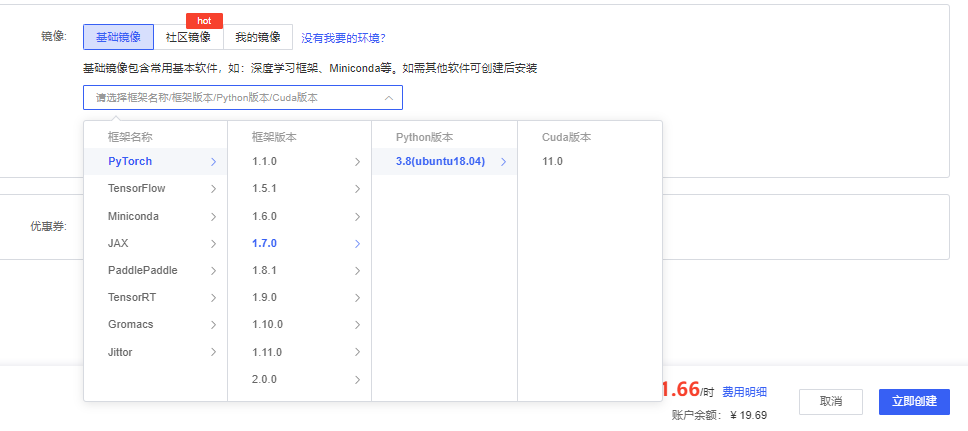Screen dimensions: 968x431
Task: Click the 取消 cancel button
Action: click(x=831, y=401)
